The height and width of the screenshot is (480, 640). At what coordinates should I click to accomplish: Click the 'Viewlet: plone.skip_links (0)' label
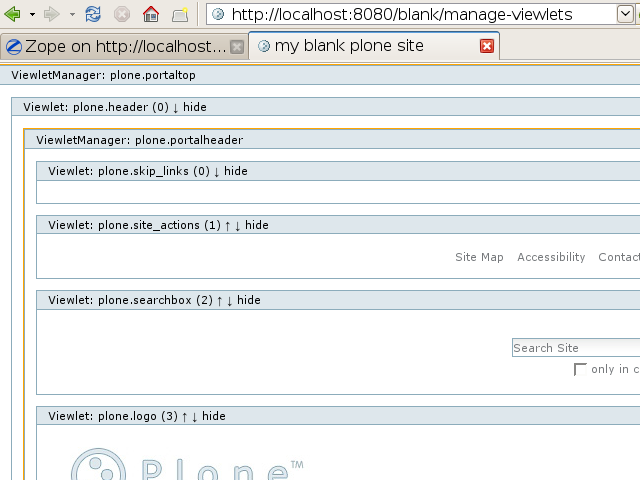click(x=129, y=171)
